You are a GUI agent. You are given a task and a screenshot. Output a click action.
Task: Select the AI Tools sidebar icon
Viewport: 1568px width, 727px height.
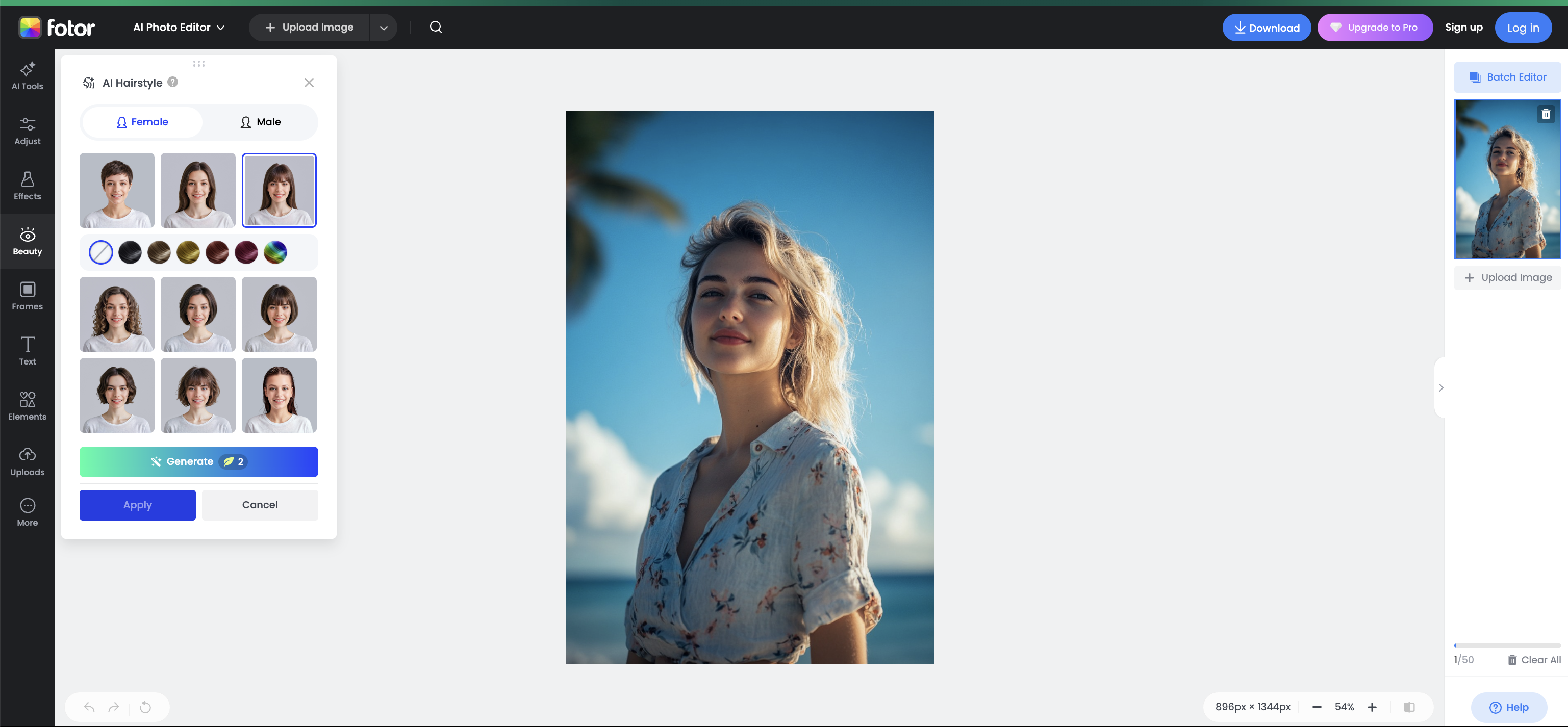(27, 75)
